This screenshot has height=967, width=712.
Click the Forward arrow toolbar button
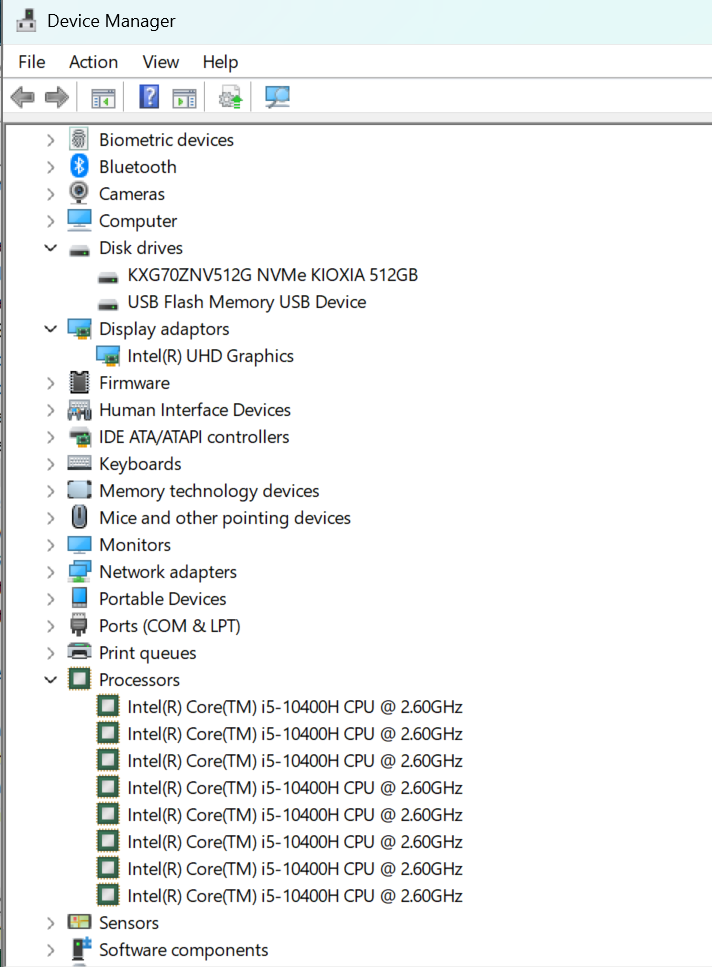tap(57, 97)
